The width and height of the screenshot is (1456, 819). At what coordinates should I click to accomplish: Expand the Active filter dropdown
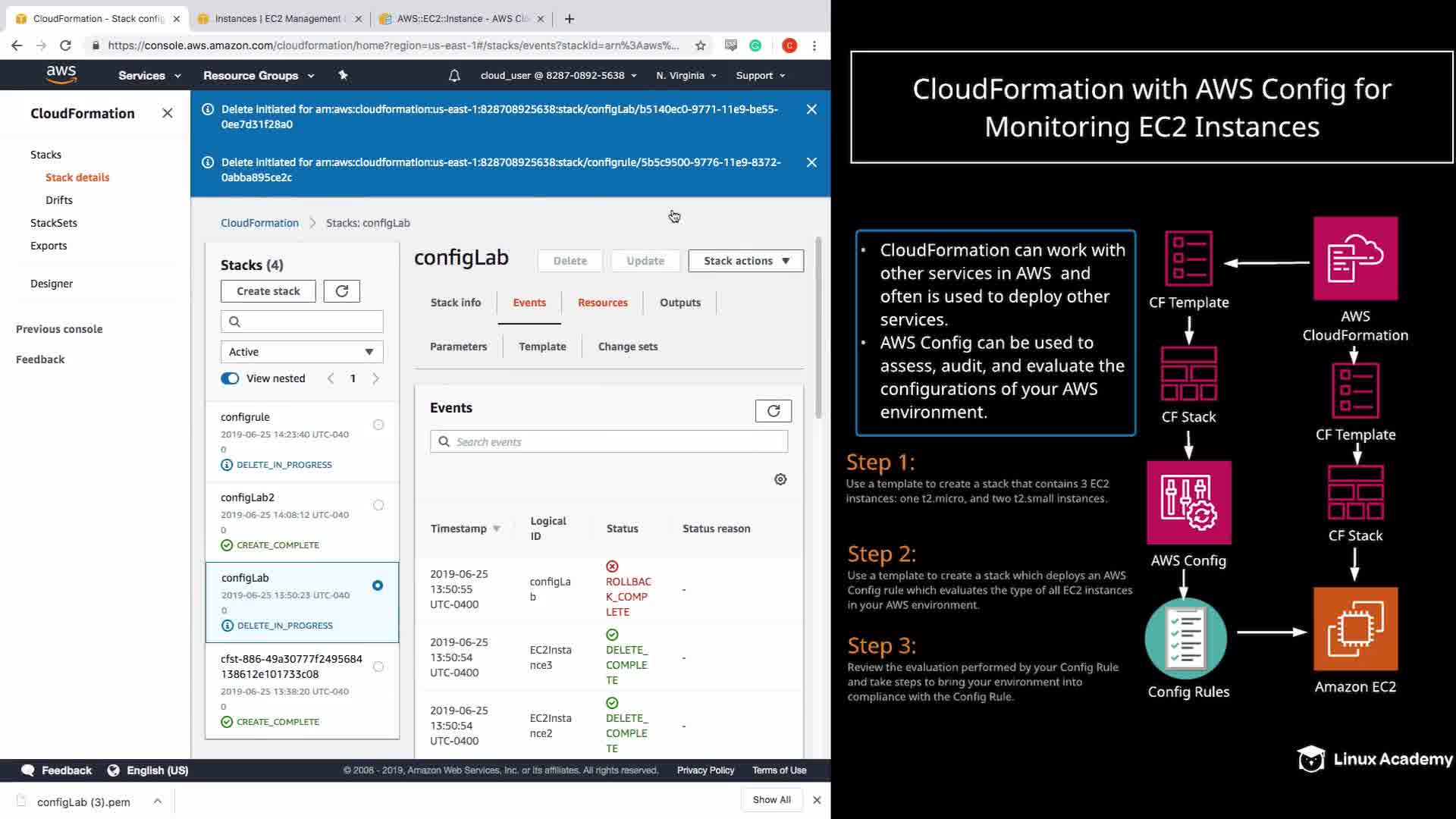click(302, 352)
